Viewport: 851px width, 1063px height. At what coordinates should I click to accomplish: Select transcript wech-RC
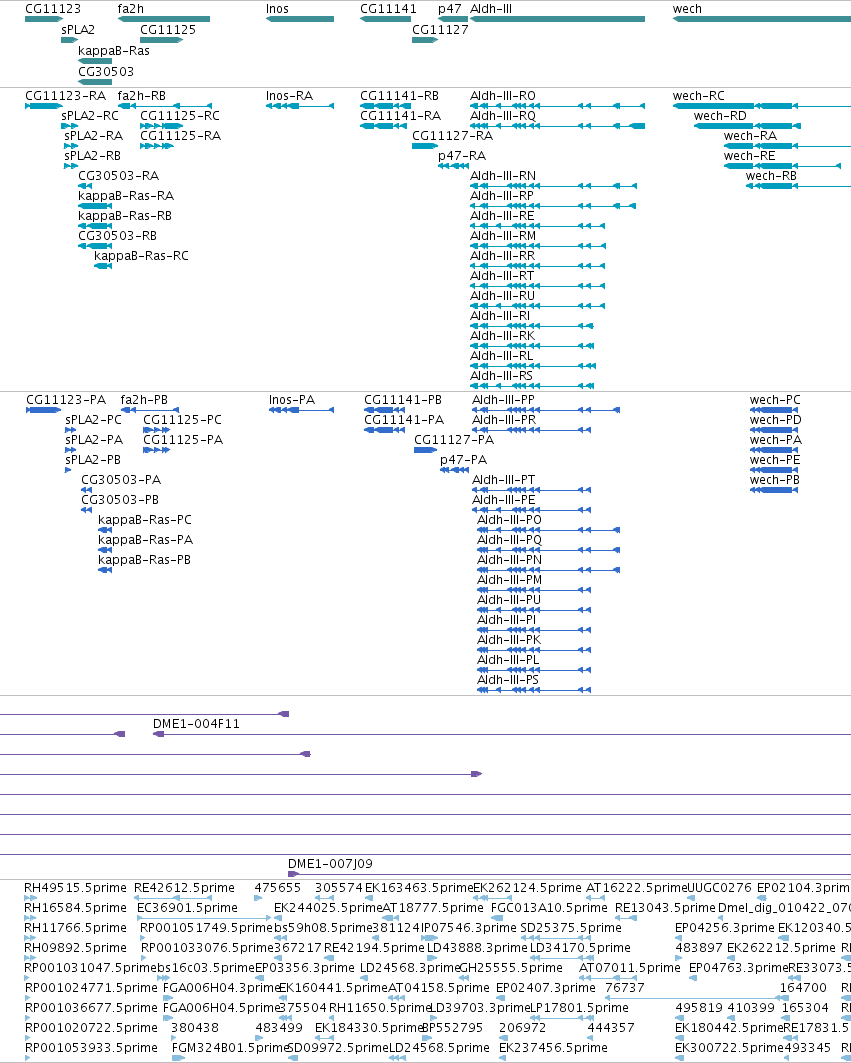click(698, 96)
